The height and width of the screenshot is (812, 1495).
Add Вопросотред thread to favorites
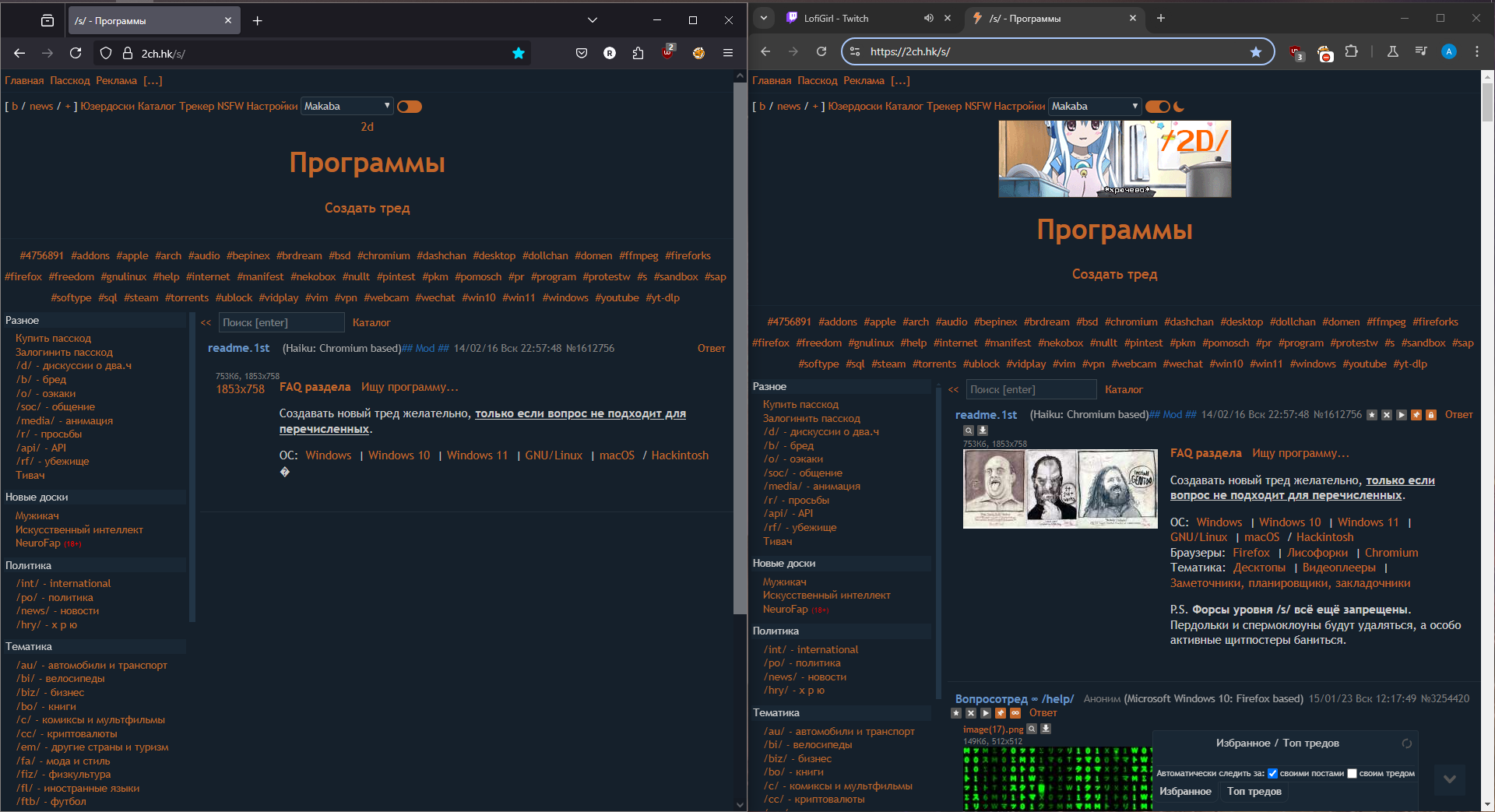point(956,713)
